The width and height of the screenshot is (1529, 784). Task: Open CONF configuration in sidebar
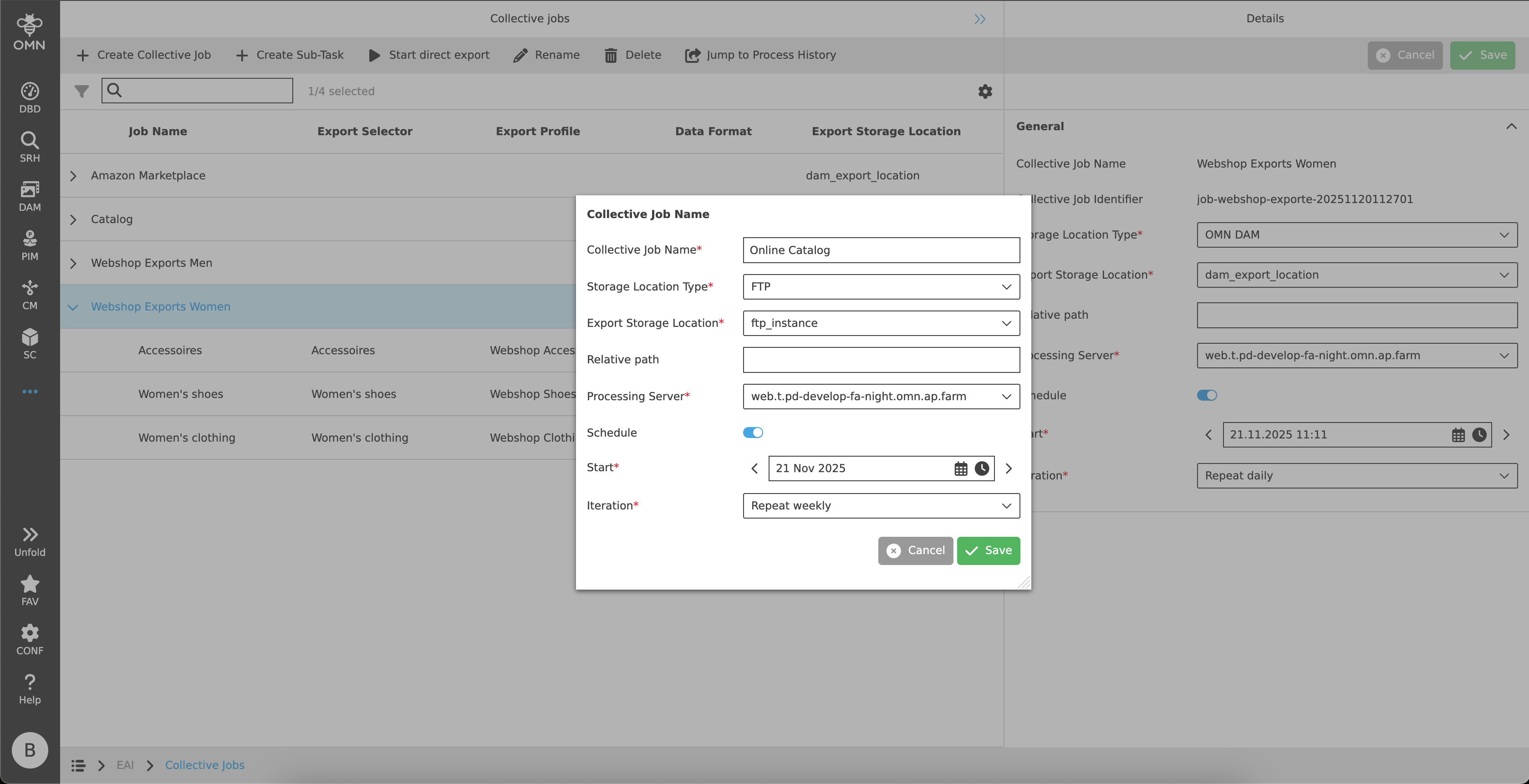click(x=30, y=639)
